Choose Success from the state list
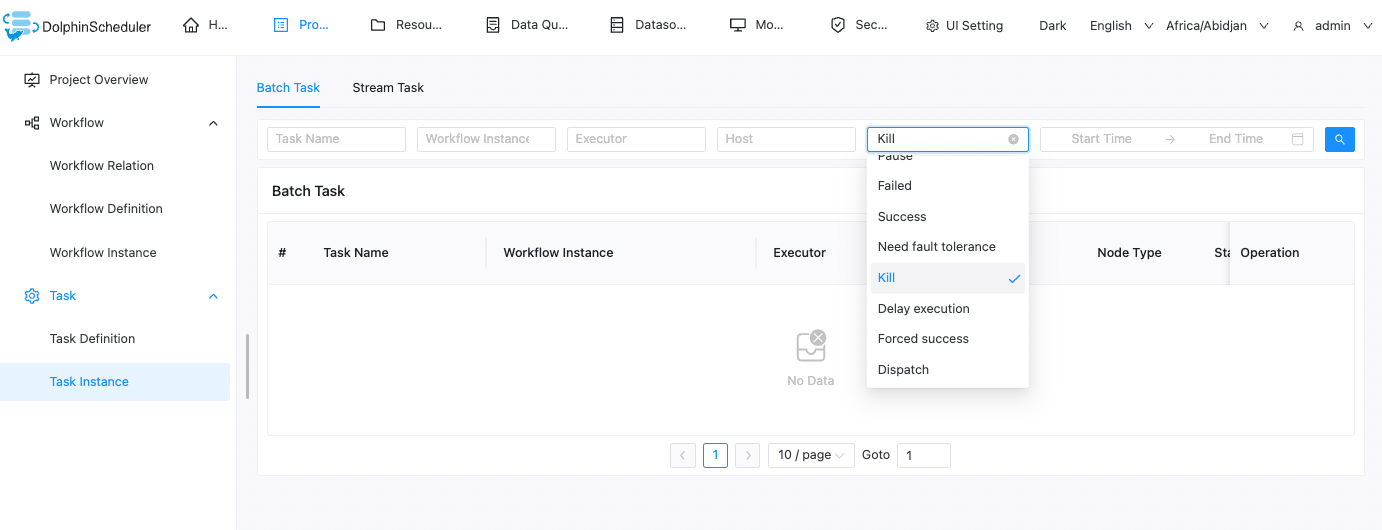This screenshot has width=1382, height=530. click(948, 217)
